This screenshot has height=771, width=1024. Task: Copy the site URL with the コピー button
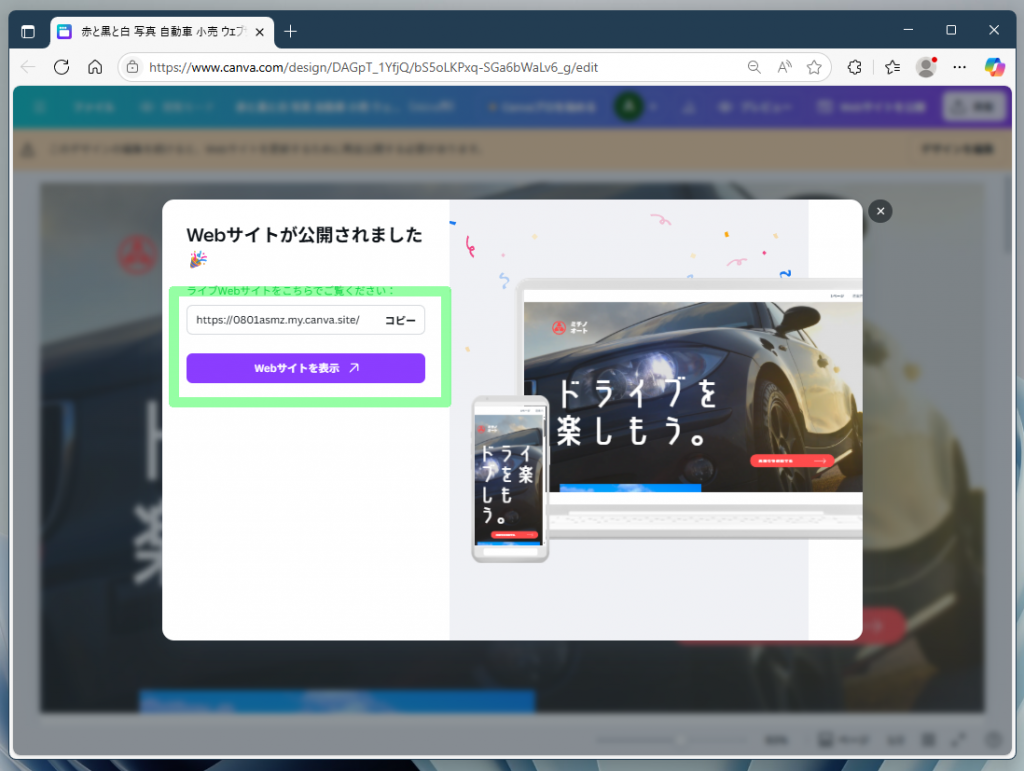point(399,320)
